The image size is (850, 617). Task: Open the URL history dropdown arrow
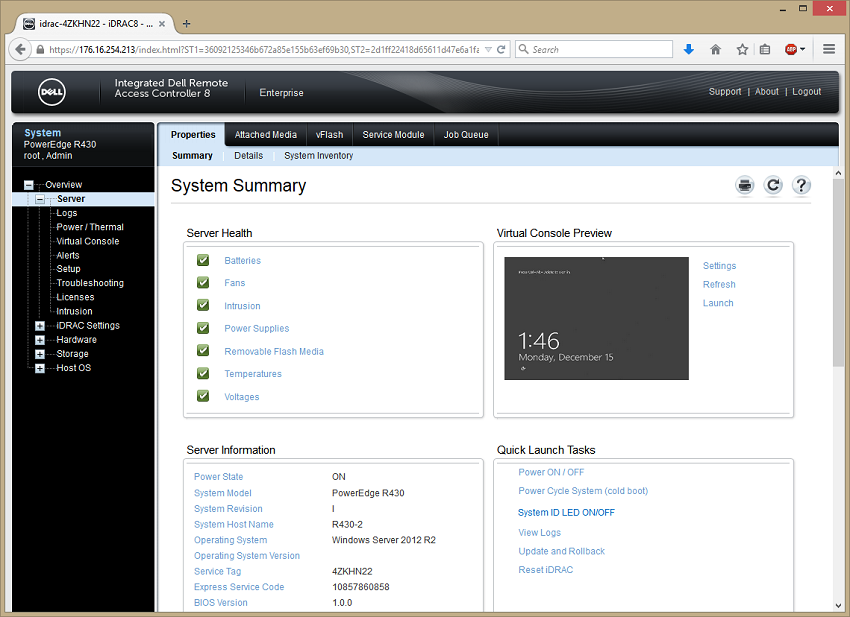coord(488,49)
